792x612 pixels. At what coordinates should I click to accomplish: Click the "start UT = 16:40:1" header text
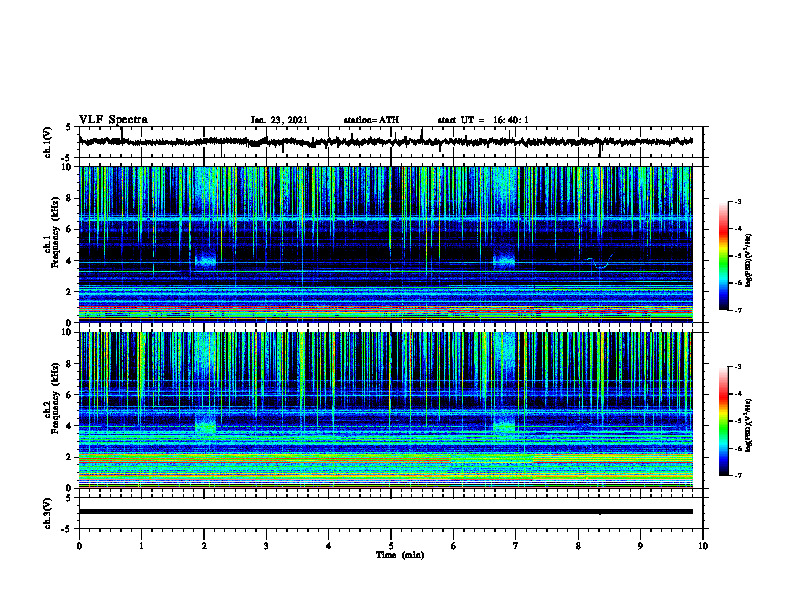pos(483,120)
